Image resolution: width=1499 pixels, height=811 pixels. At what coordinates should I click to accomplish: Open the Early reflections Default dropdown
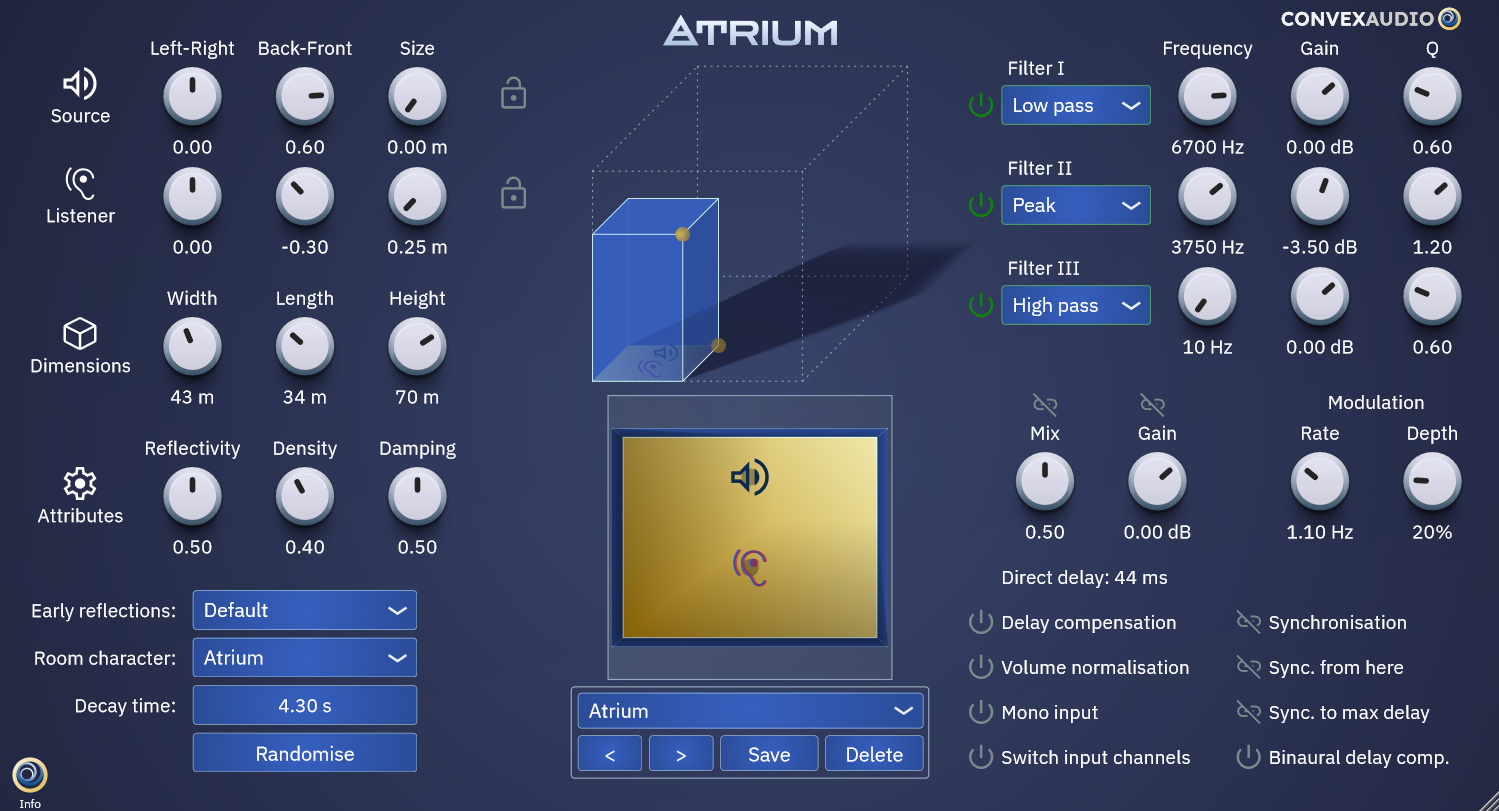coord(305,610)
